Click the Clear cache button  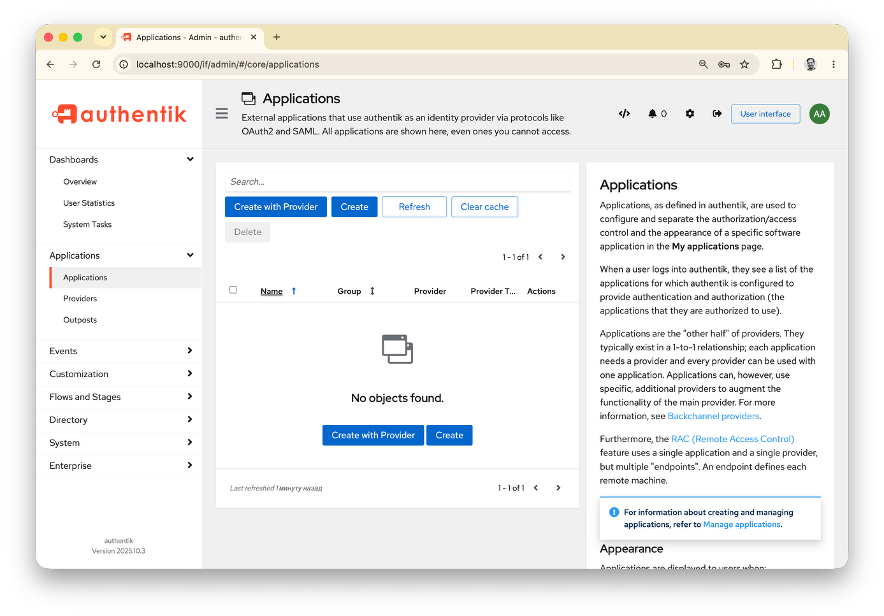[484, 207]
